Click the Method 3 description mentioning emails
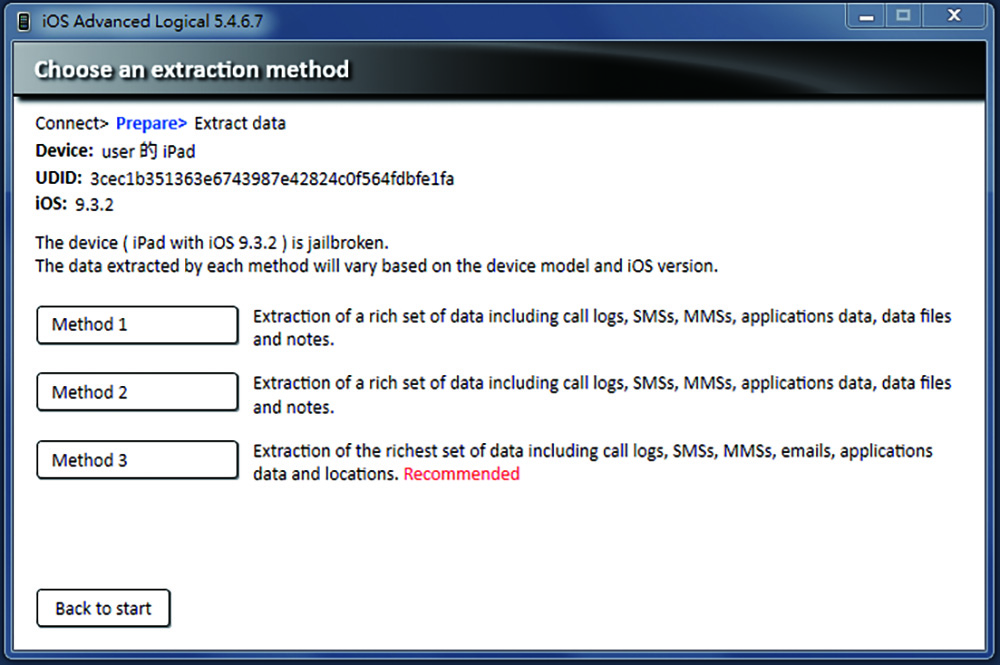Viewport: 1000px width, 665px height. coord(592,462)
